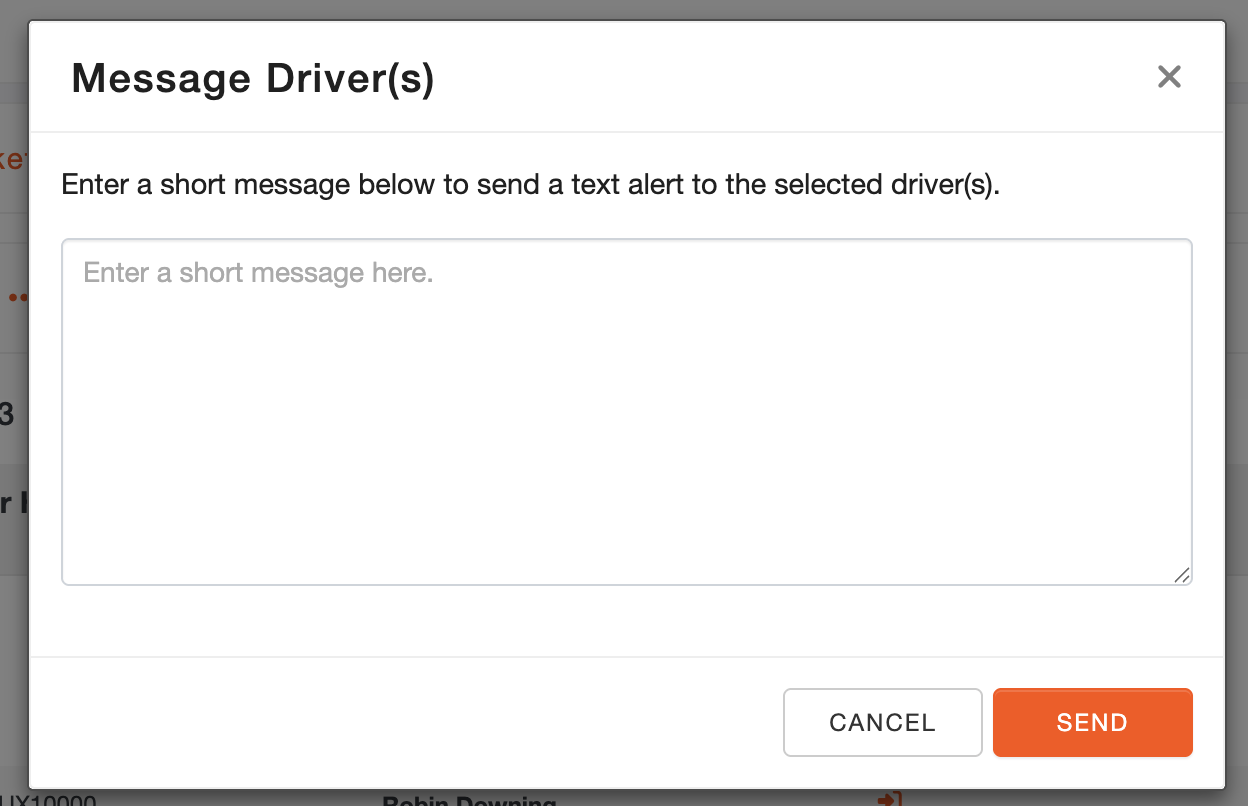Click the orange ellipsis dots at left edge
Viewport: 1248px width, 806px height.
tap(16, 297)
